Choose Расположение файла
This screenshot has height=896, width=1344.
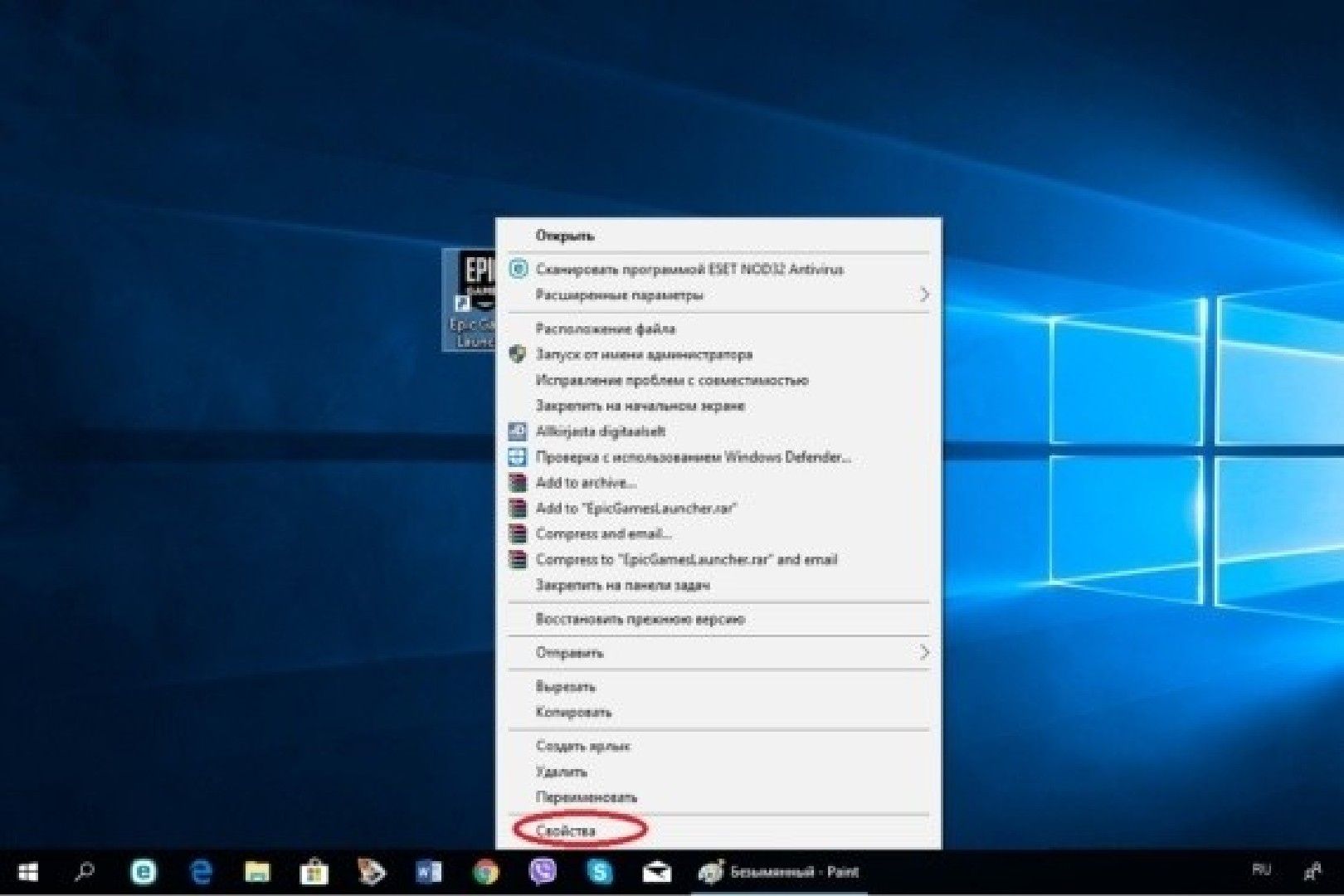[x=718, y=329]
